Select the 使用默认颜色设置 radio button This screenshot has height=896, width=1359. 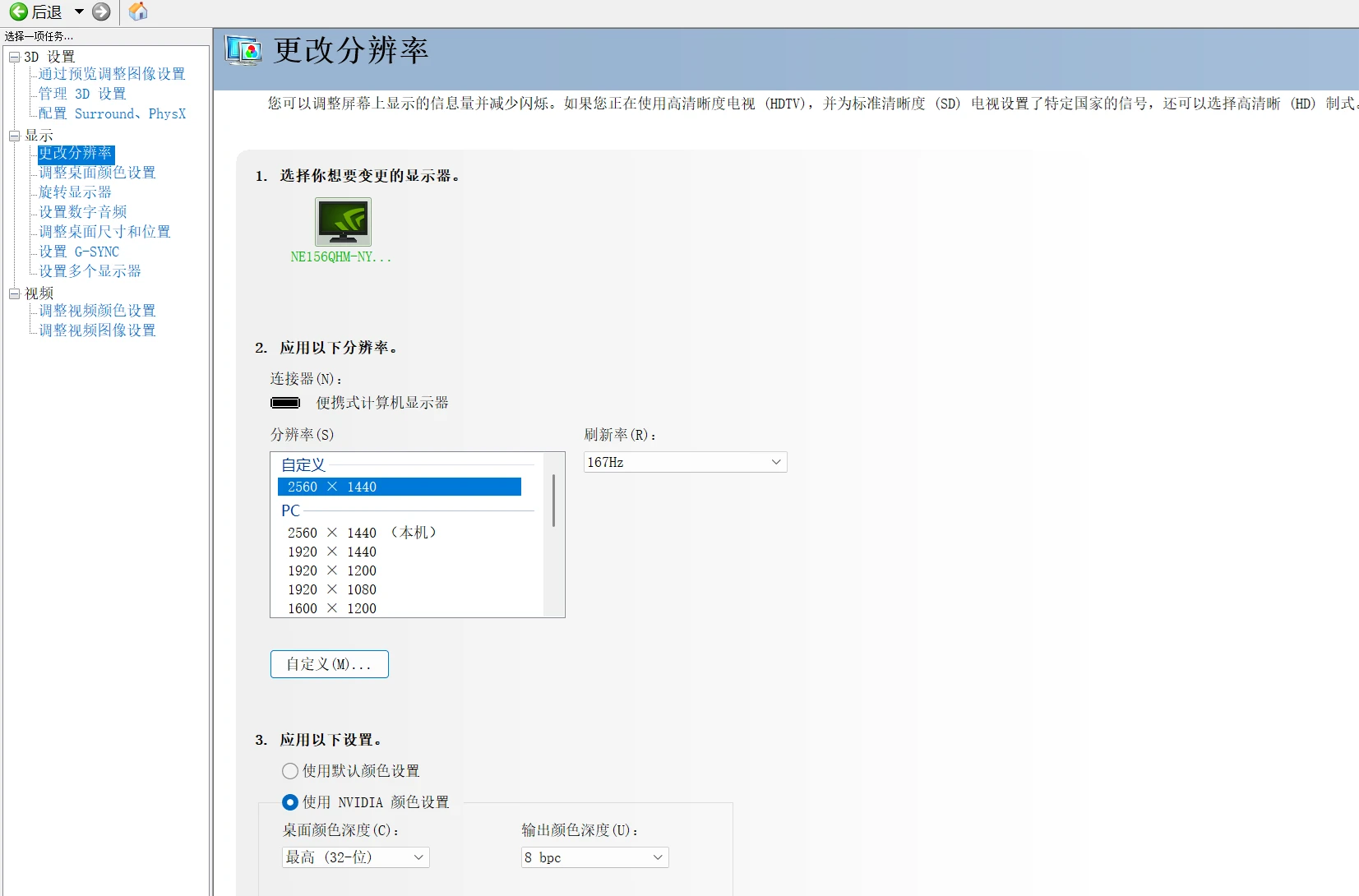pyautogui.click(x=289, y=771)
